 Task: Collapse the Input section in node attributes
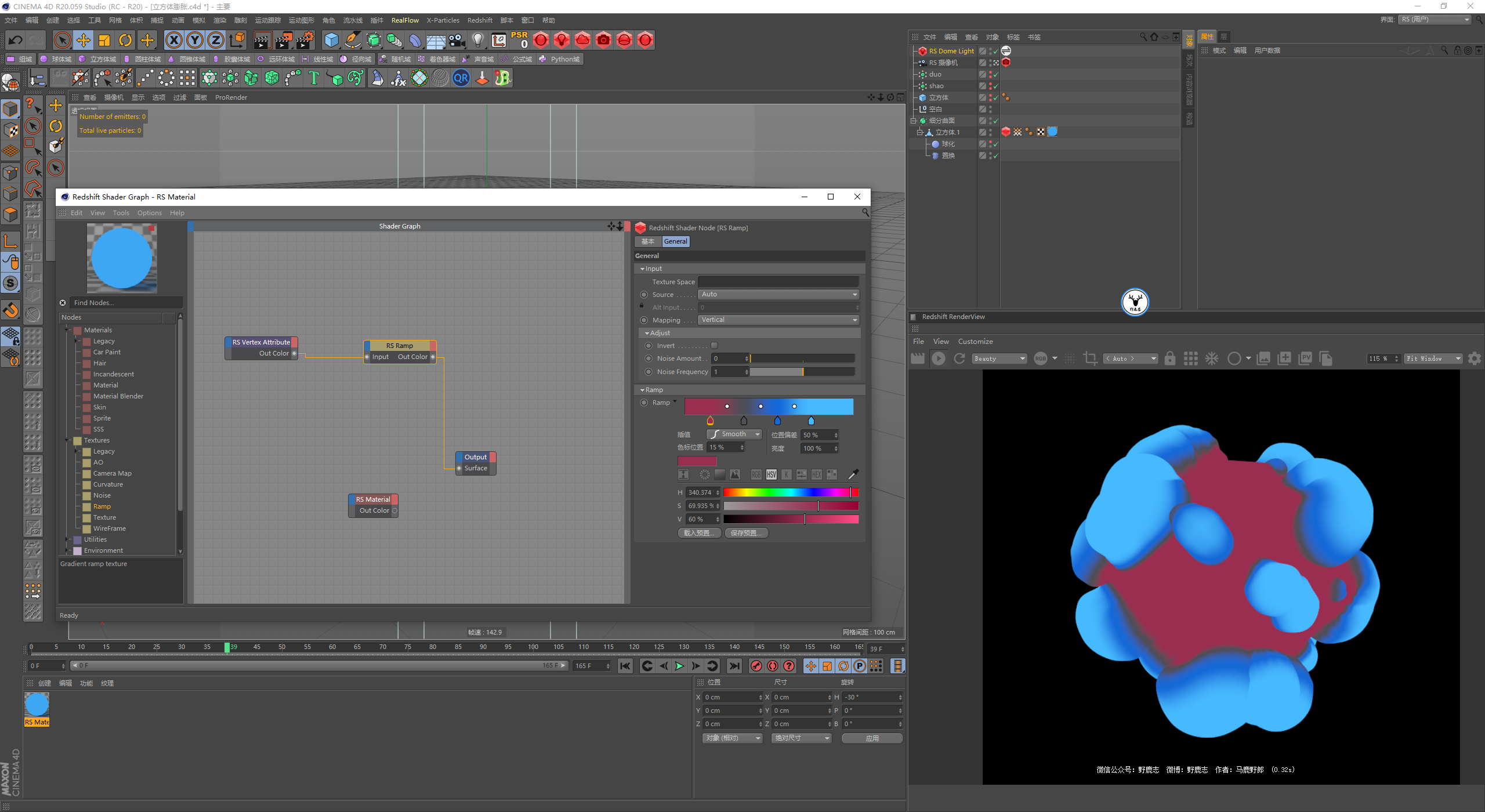(643, 269)
